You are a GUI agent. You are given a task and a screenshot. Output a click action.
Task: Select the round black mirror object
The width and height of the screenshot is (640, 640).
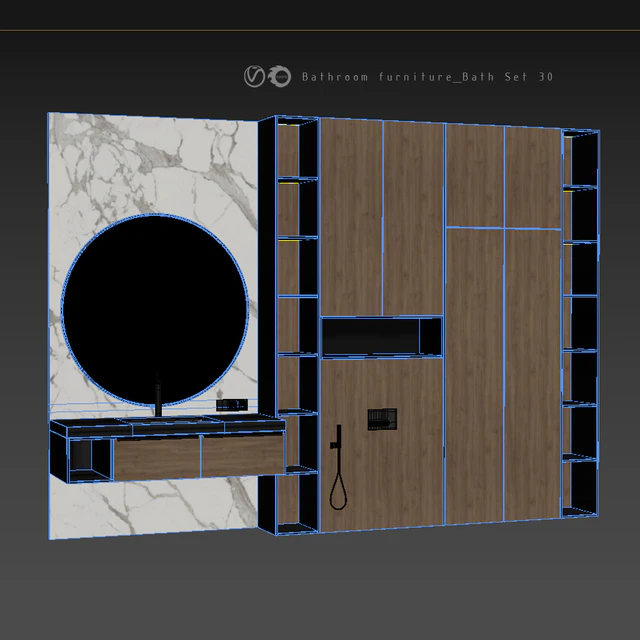(154, 310)
